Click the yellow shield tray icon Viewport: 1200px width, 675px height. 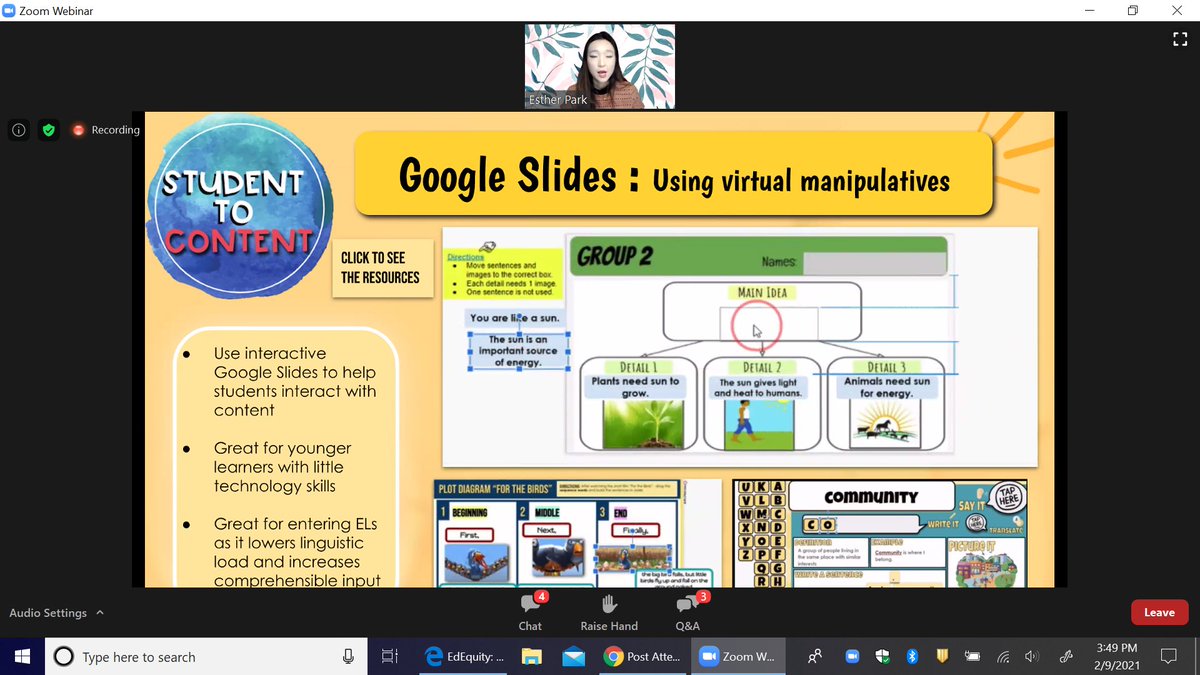(x=941, y=657)
